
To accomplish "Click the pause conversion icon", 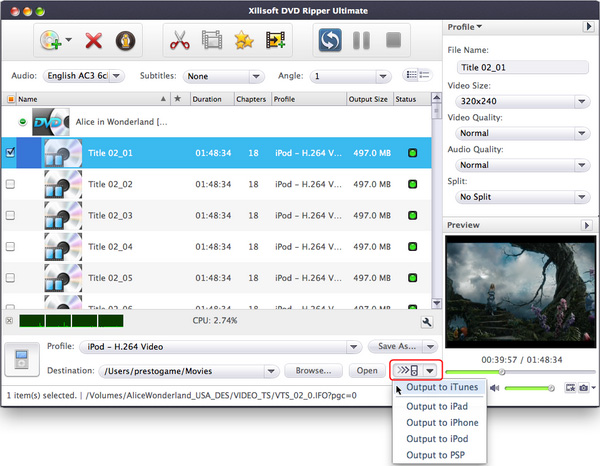I will click(x=362, y=41).
